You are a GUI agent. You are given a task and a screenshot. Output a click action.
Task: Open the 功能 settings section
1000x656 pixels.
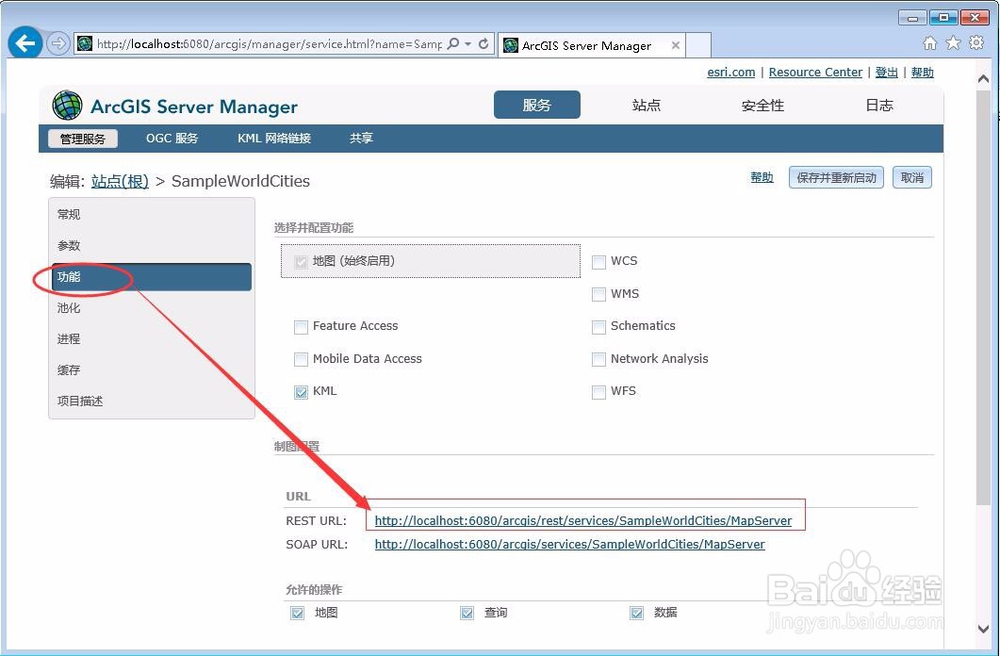pyautogui.click(x=152, y=277)
